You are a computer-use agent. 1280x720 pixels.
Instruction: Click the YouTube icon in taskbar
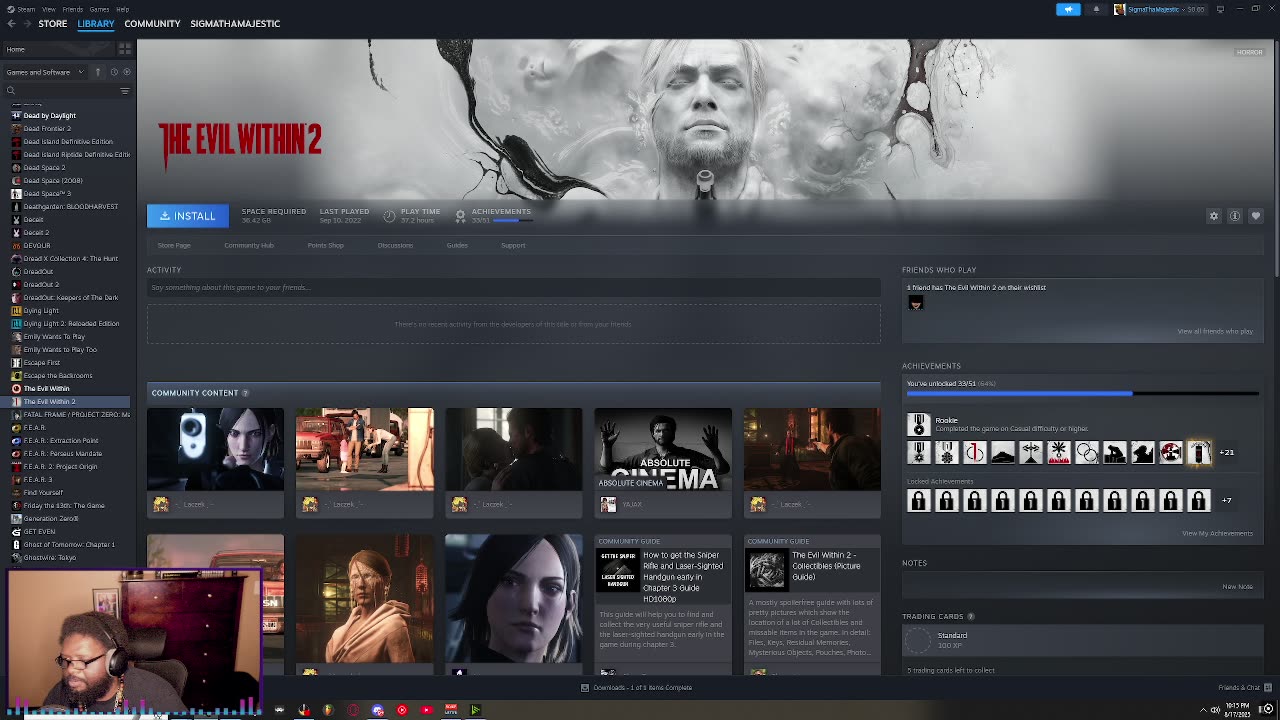tap(426, 710)
